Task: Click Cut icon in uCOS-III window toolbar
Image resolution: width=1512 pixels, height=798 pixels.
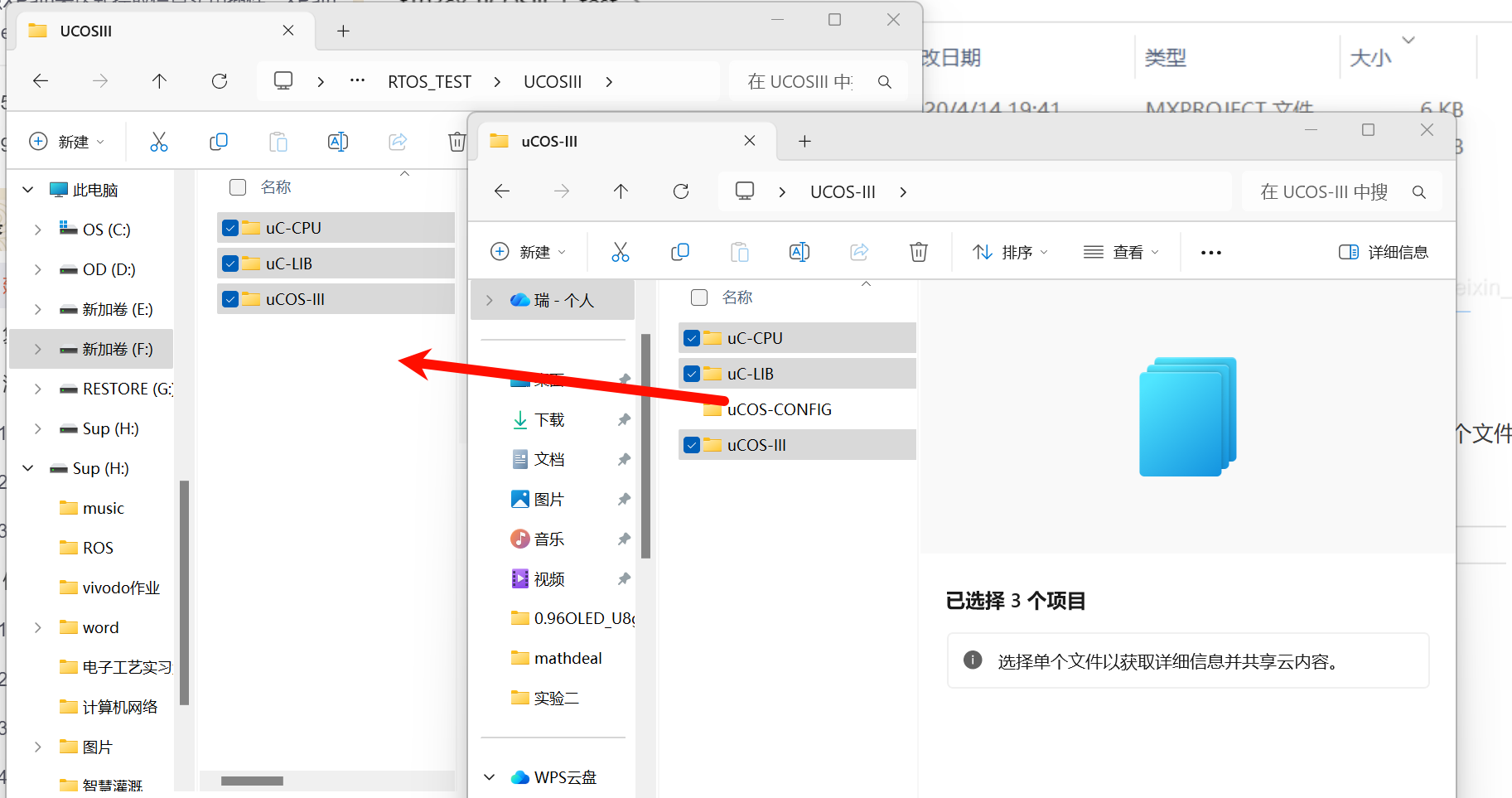Action: click(620, 252)
